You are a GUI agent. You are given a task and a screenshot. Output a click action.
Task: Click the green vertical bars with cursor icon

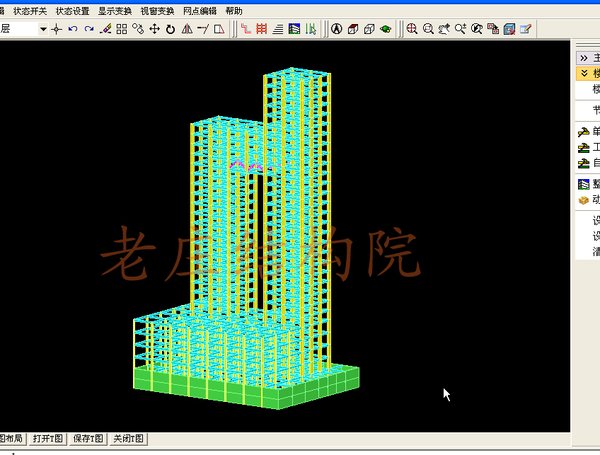coord(311,29)
